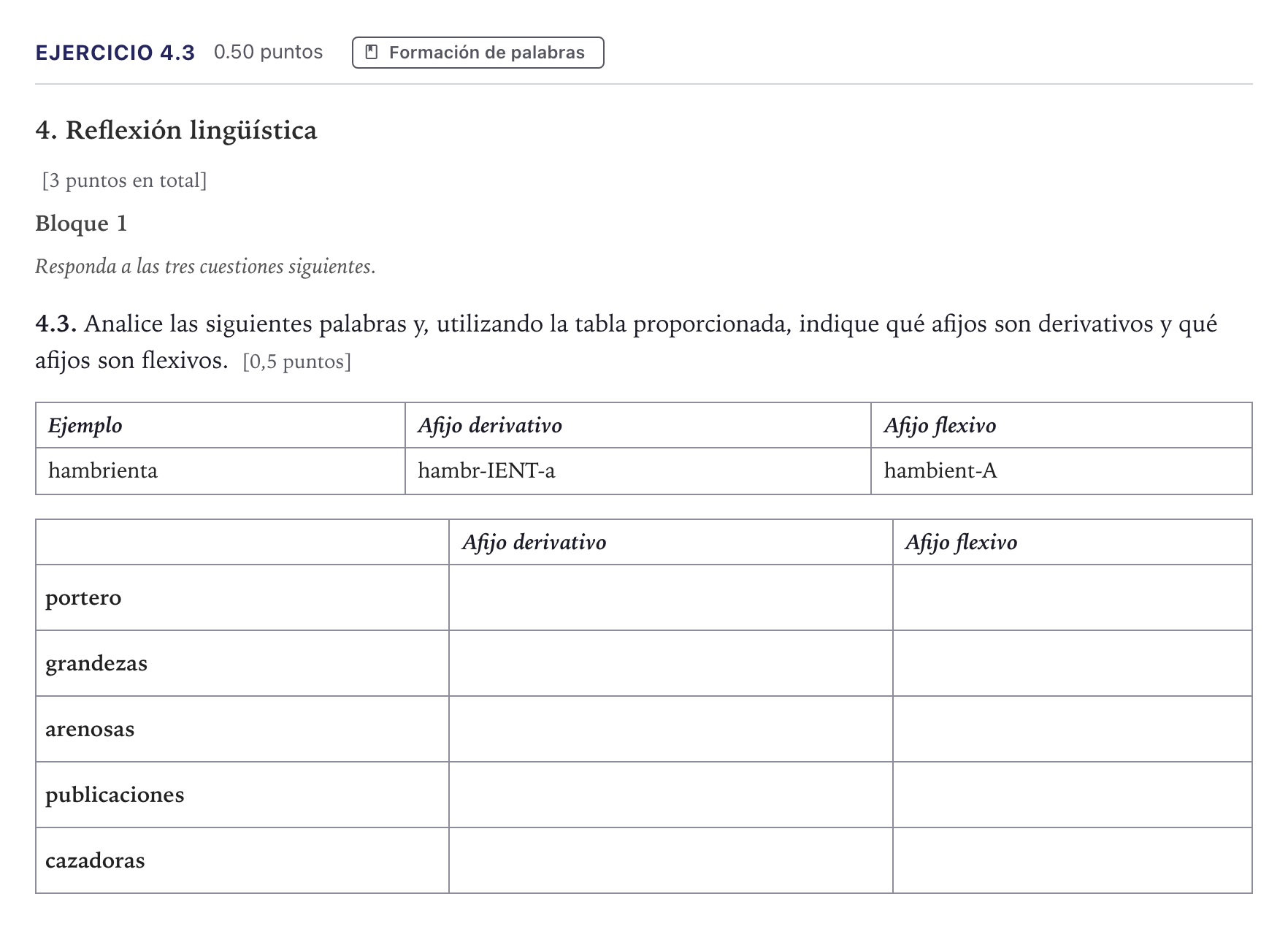1288x929 pixels.
Task: Click Afijo derivativo header in the answer table
Action: [x=534, y=543]
